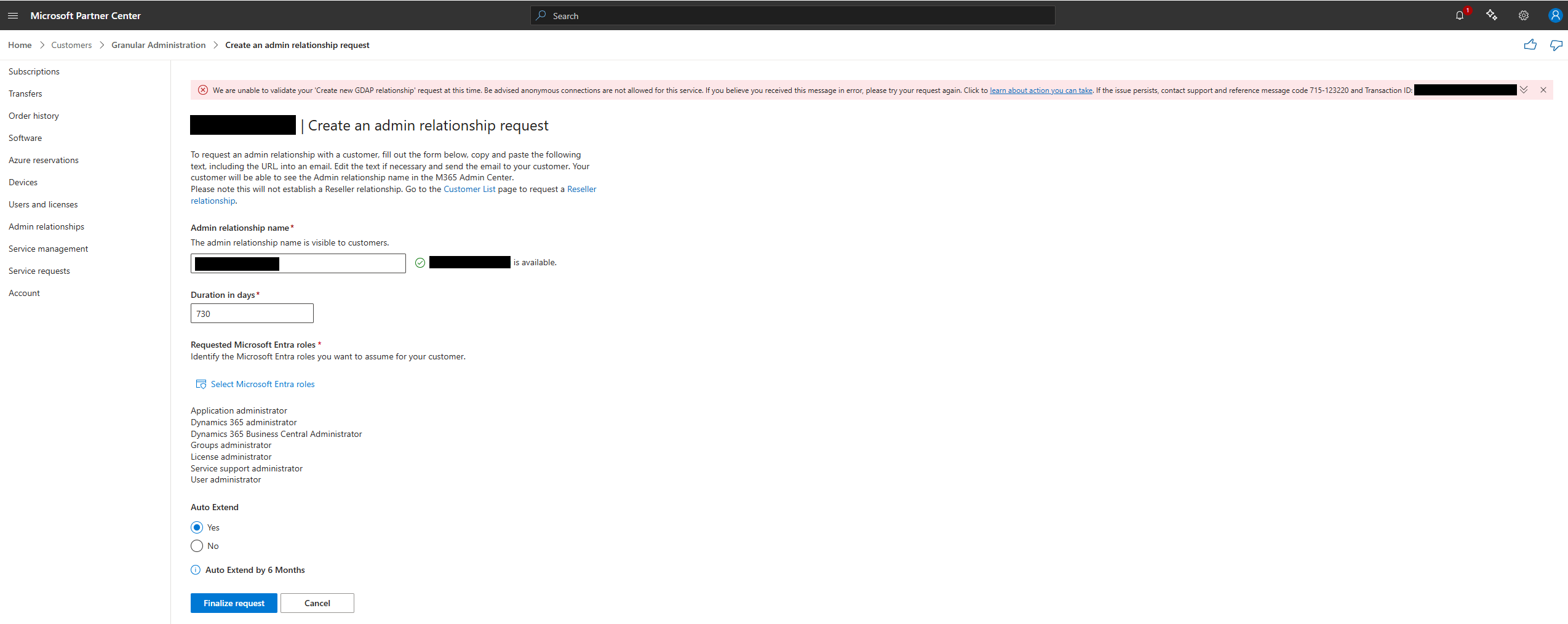Click the Finalize request button
Image resolution: width=1568 pixels, height=624 pixels.
click(x=233, y=602)
